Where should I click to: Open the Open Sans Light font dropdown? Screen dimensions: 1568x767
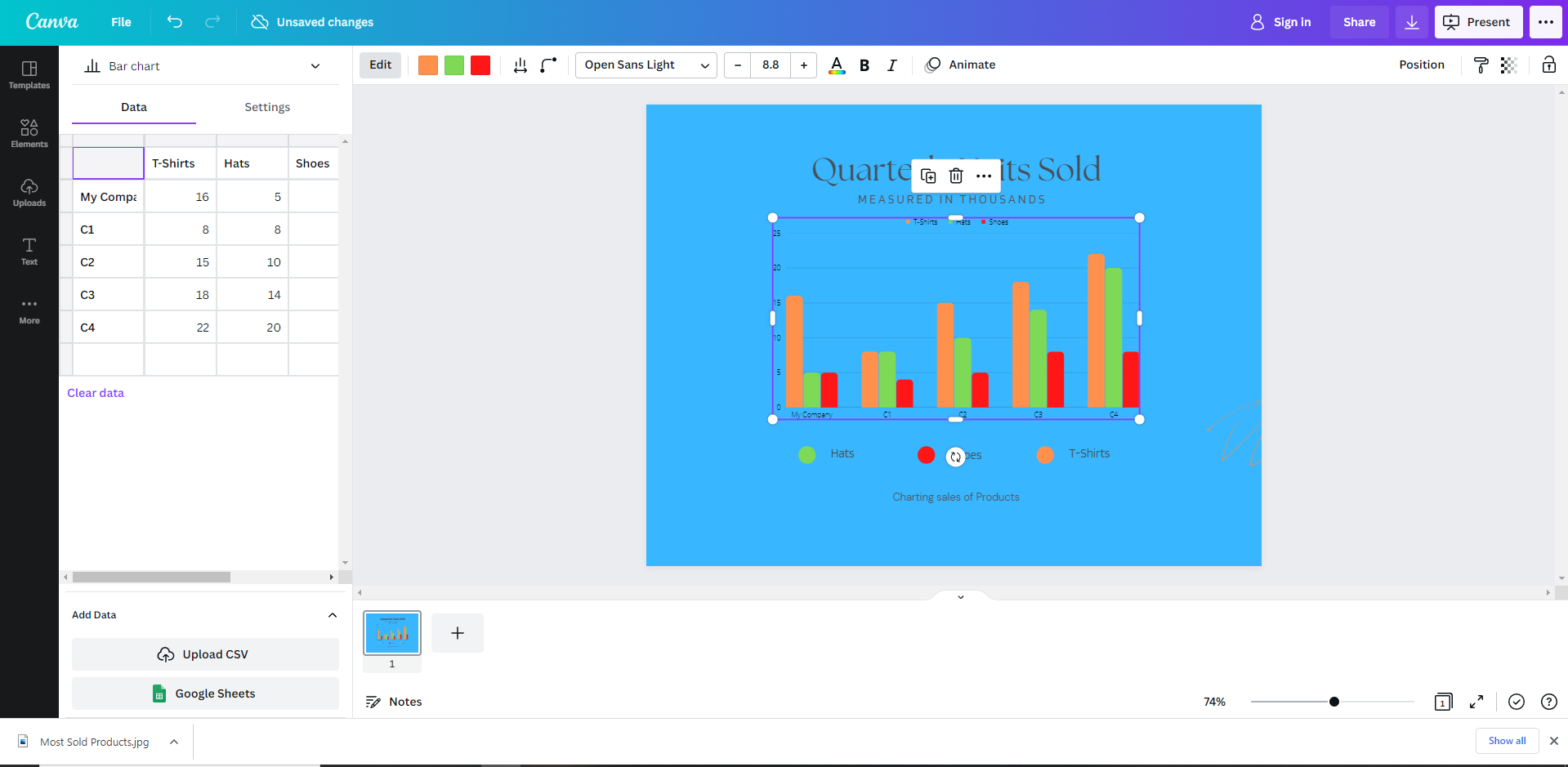[x=645, y=65]
